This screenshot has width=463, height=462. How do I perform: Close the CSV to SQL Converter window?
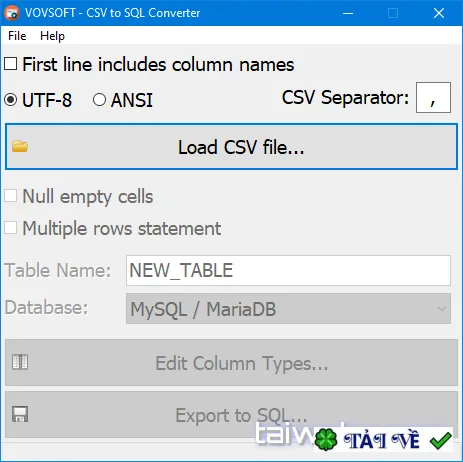click(x=439, y=13)
